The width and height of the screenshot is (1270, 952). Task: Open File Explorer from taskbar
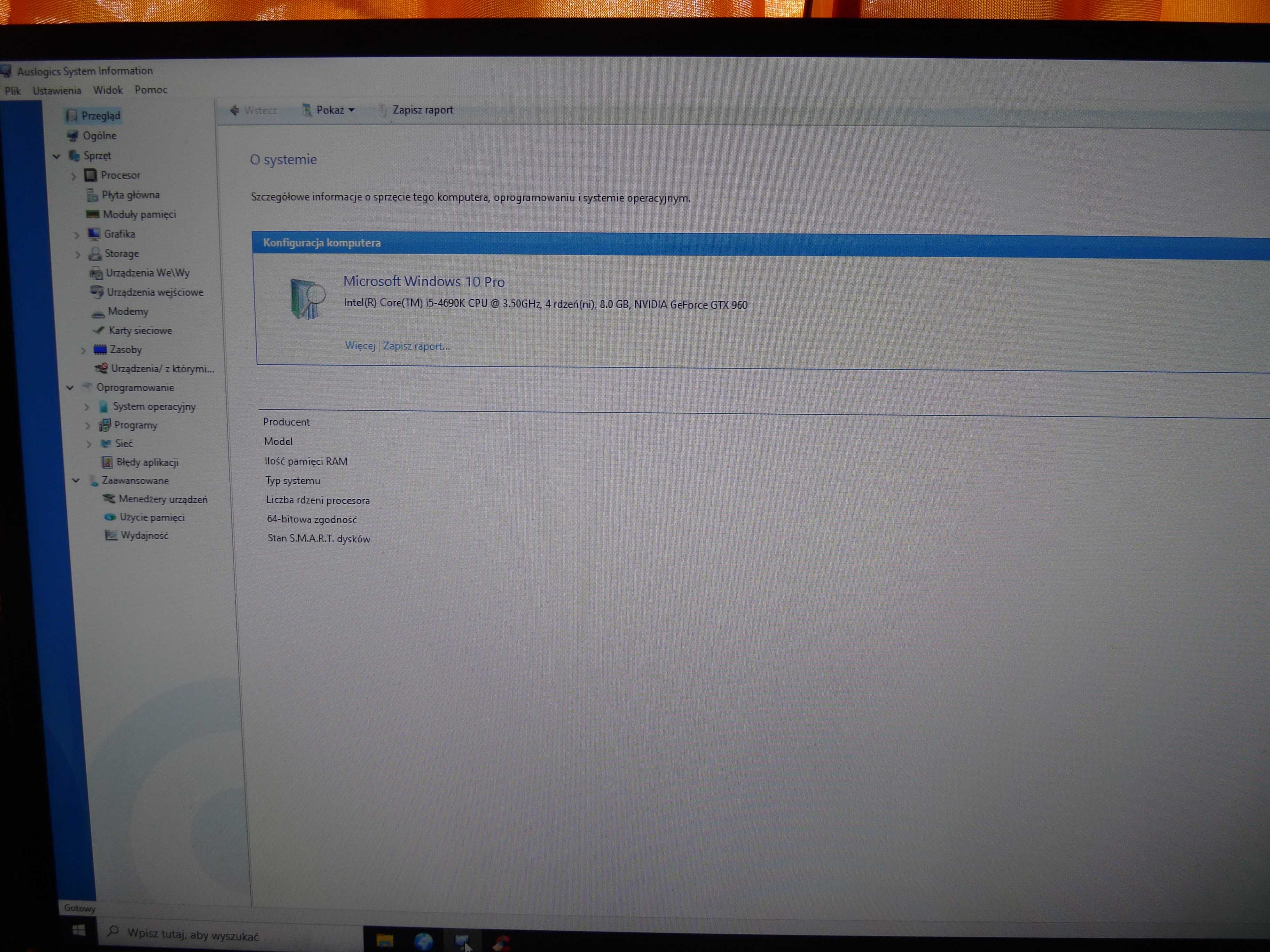pos(385,941)
